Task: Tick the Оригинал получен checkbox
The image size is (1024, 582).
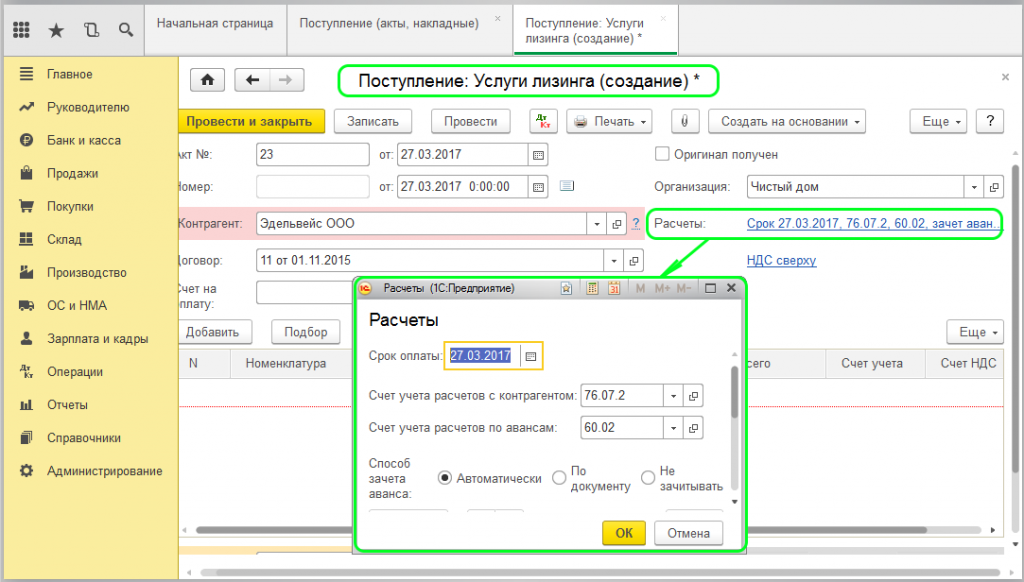Action: pyautogui.click(x=661, y=154)
